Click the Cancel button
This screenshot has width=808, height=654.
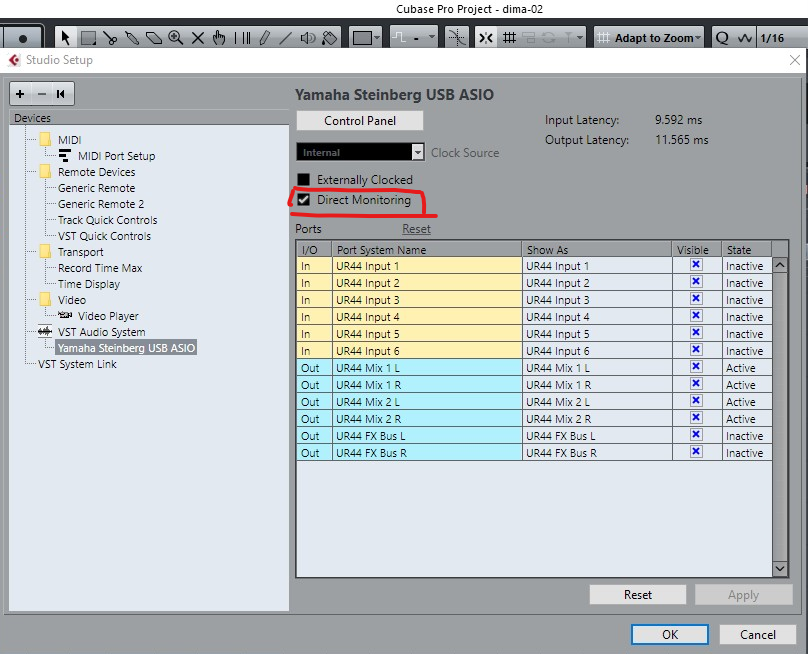point(758,634)
